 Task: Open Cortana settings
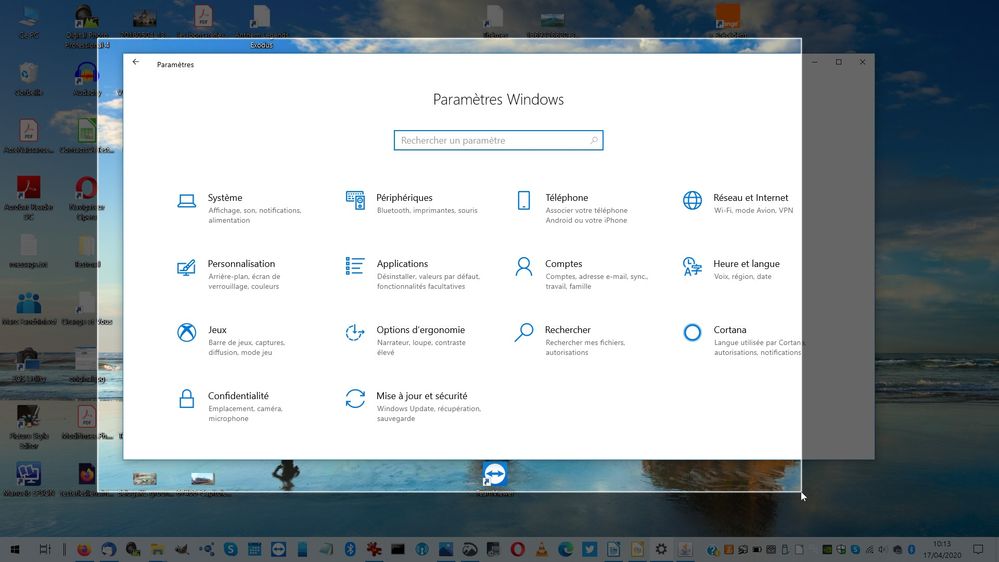[730, 330]
